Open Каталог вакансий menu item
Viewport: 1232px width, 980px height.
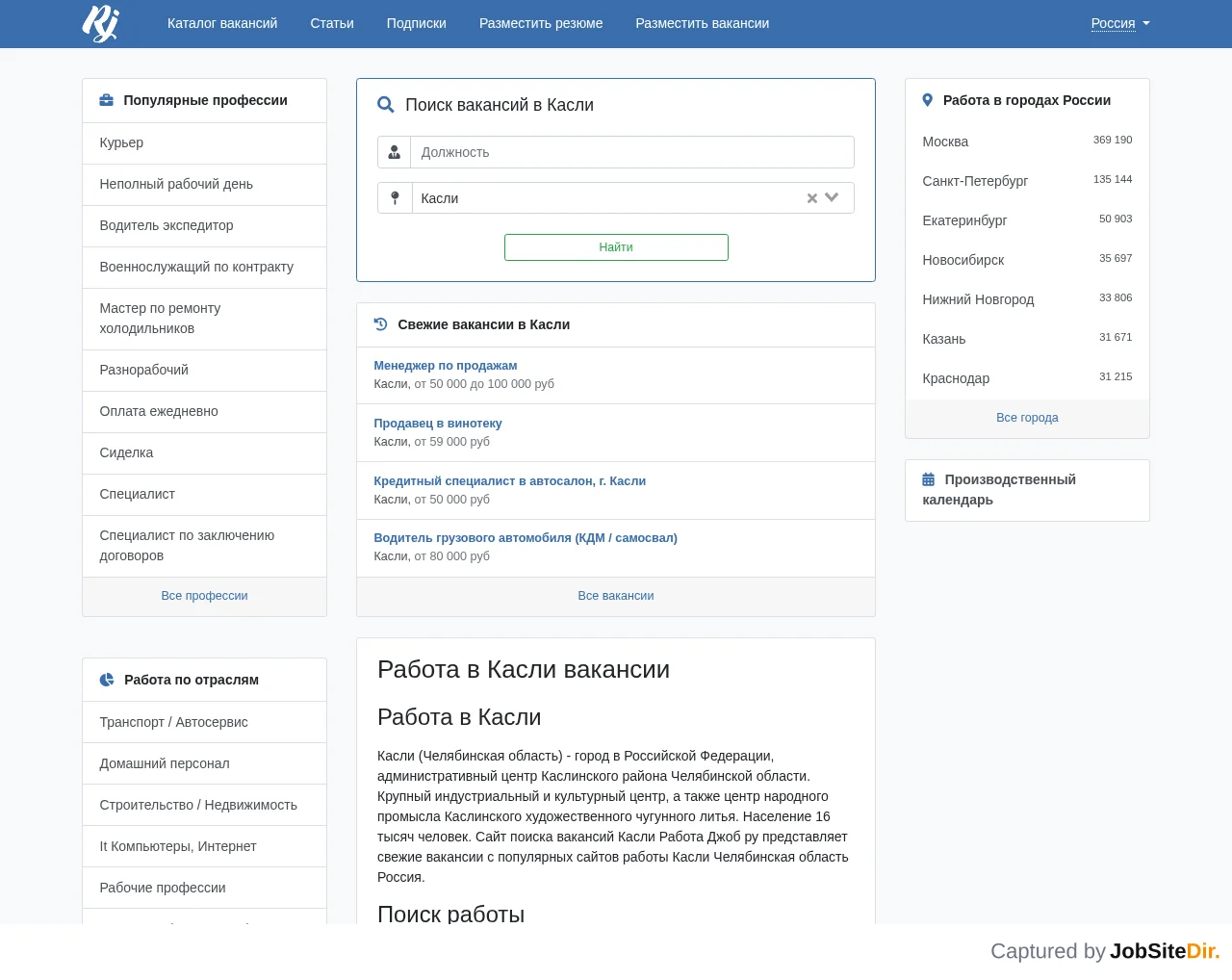222,23
